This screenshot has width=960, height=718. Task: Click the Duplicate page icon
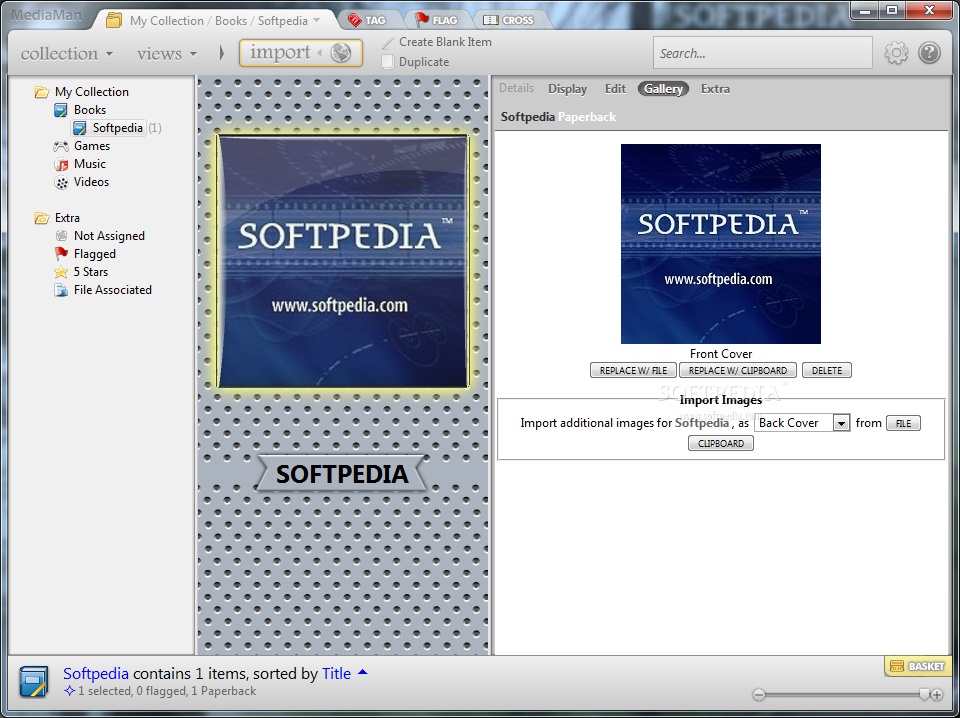(388, 62)
